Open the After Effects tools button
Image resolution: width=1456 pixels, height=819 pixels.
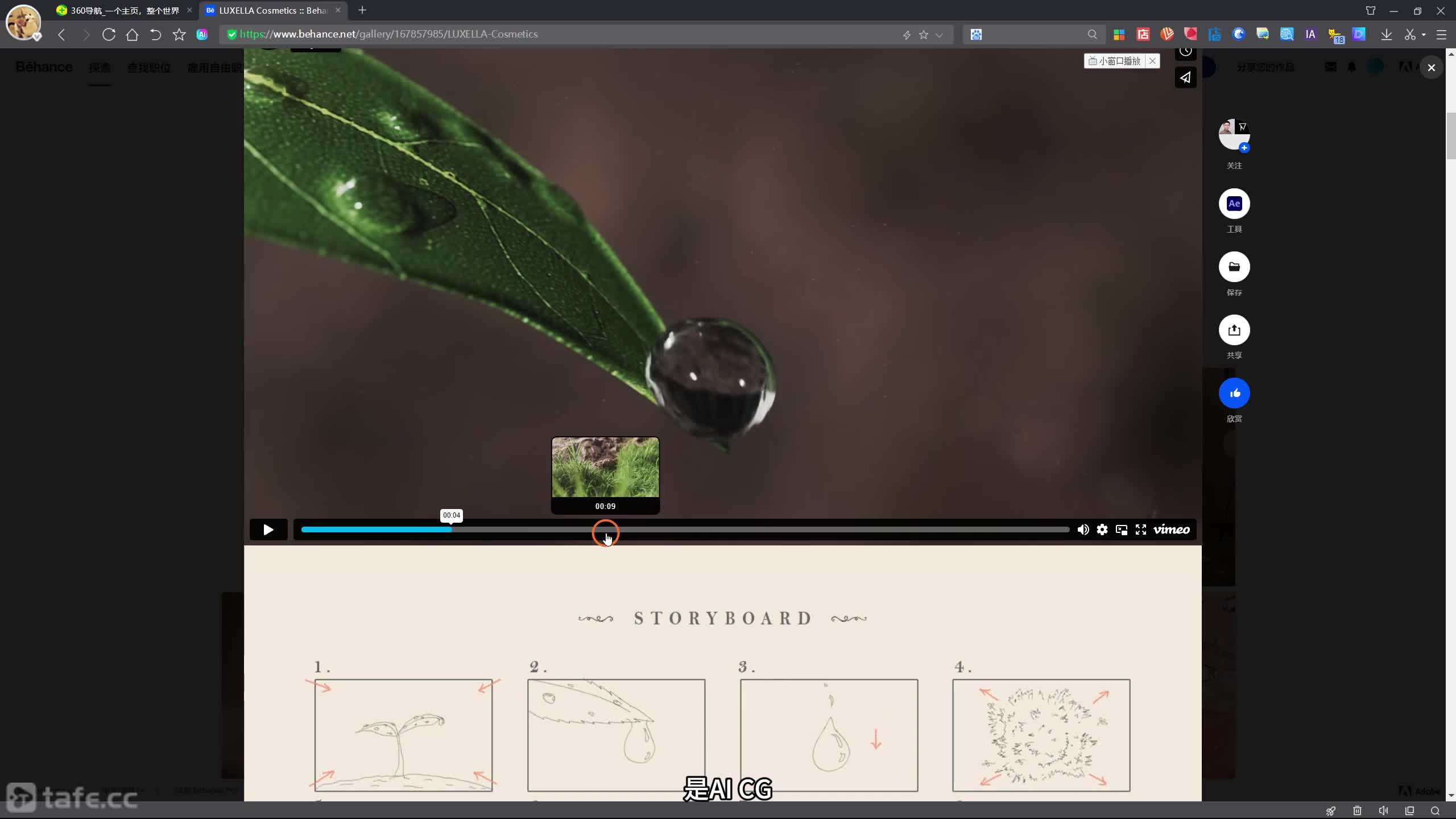1234,204
